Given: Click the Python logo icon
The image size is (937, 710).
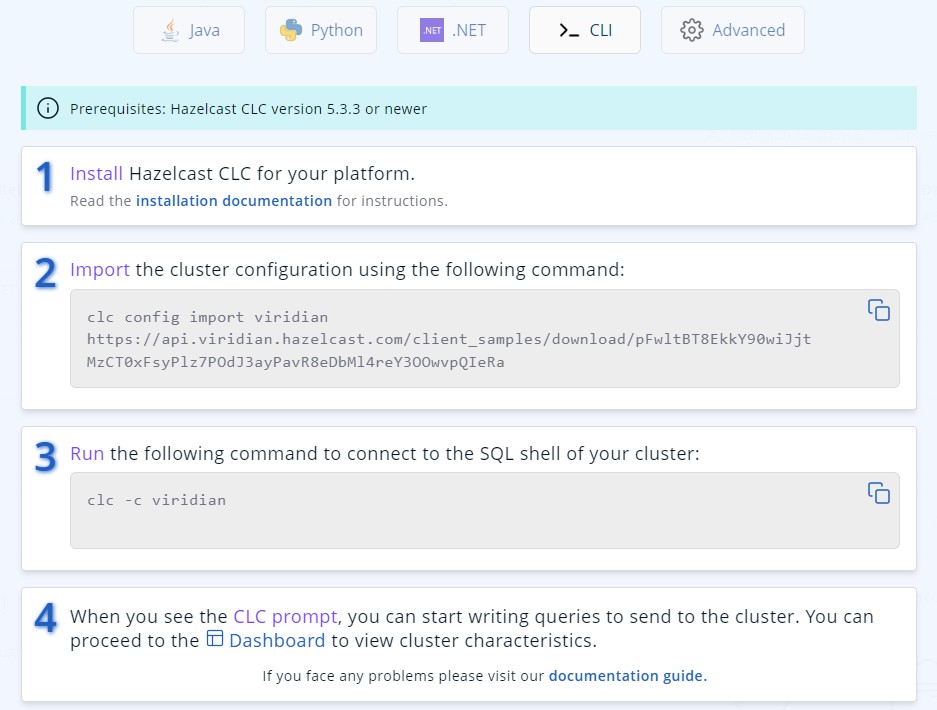Looking at the screenshot, I should pos(290,30).
